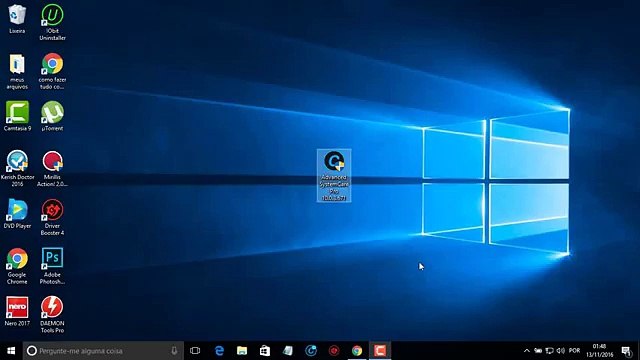Select the DVD Player desktop icon

[x=17, y=213]
